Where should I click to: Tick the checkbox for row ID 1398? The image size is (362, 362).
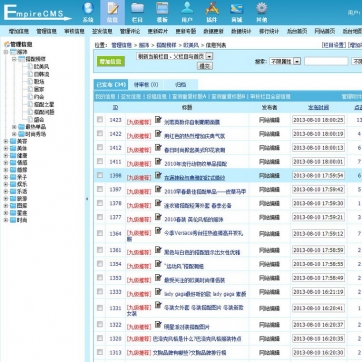click(100, 175)
